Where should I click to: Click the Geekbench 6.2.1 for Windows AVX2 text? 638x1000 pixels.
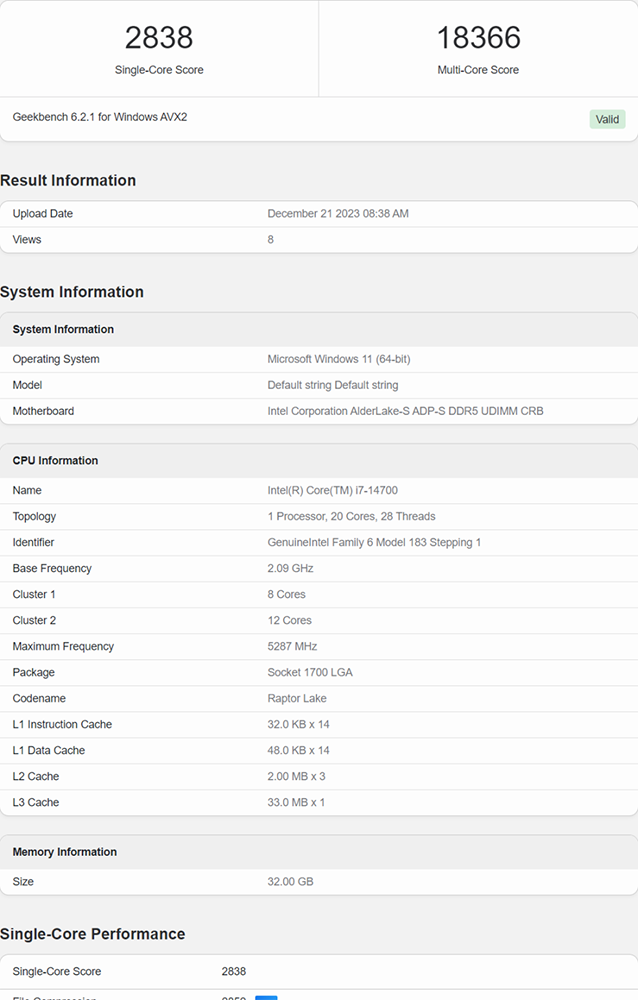100,117
